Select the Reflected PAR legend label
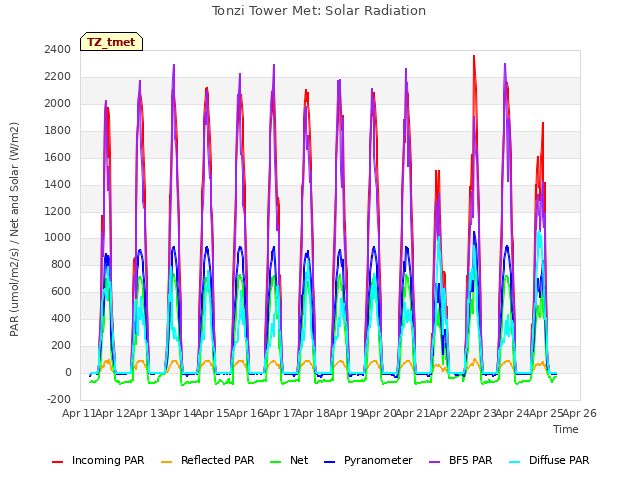Screen dimensions: 640x480 218,460
